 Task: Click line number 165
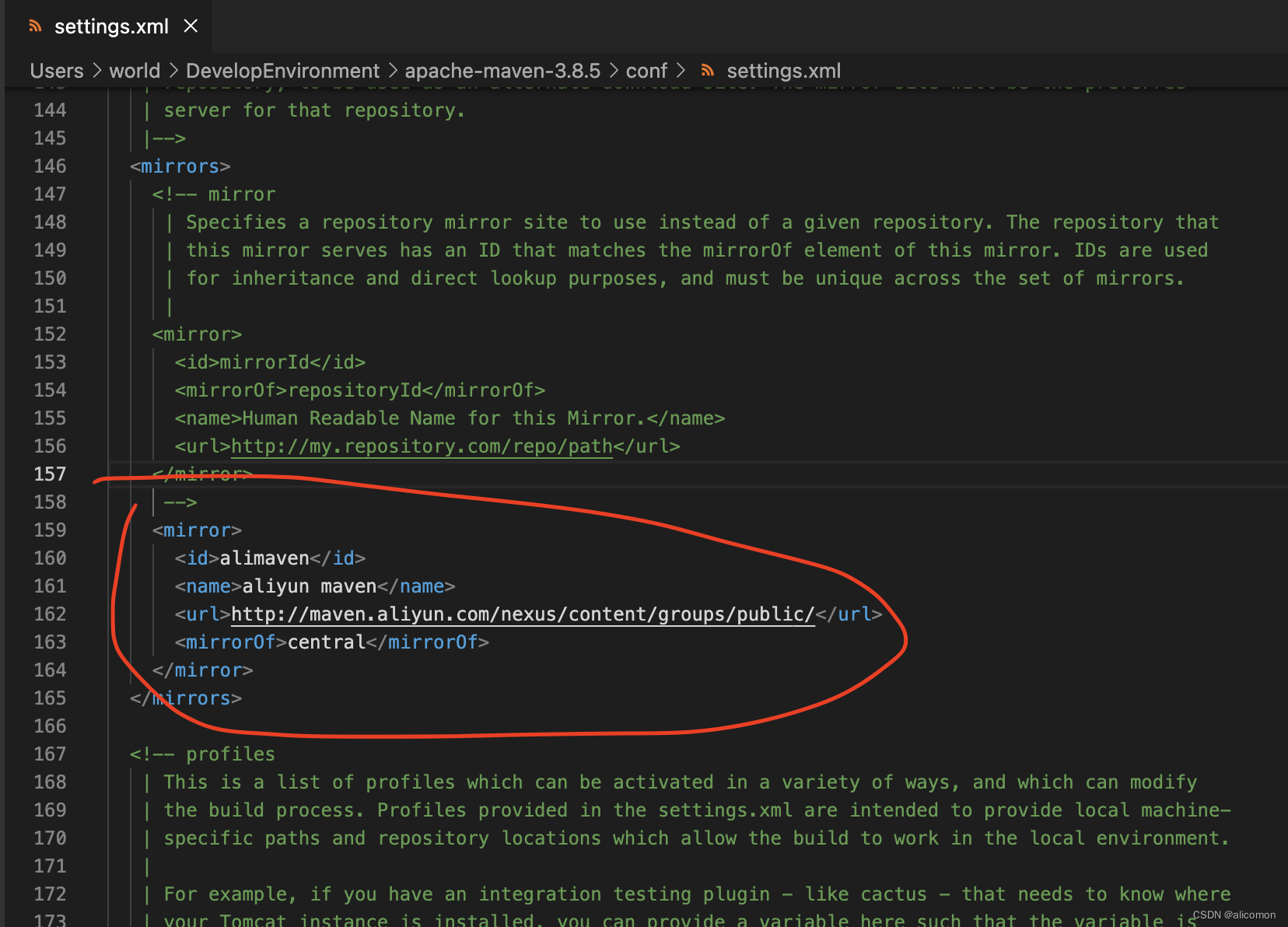point(50,698)
